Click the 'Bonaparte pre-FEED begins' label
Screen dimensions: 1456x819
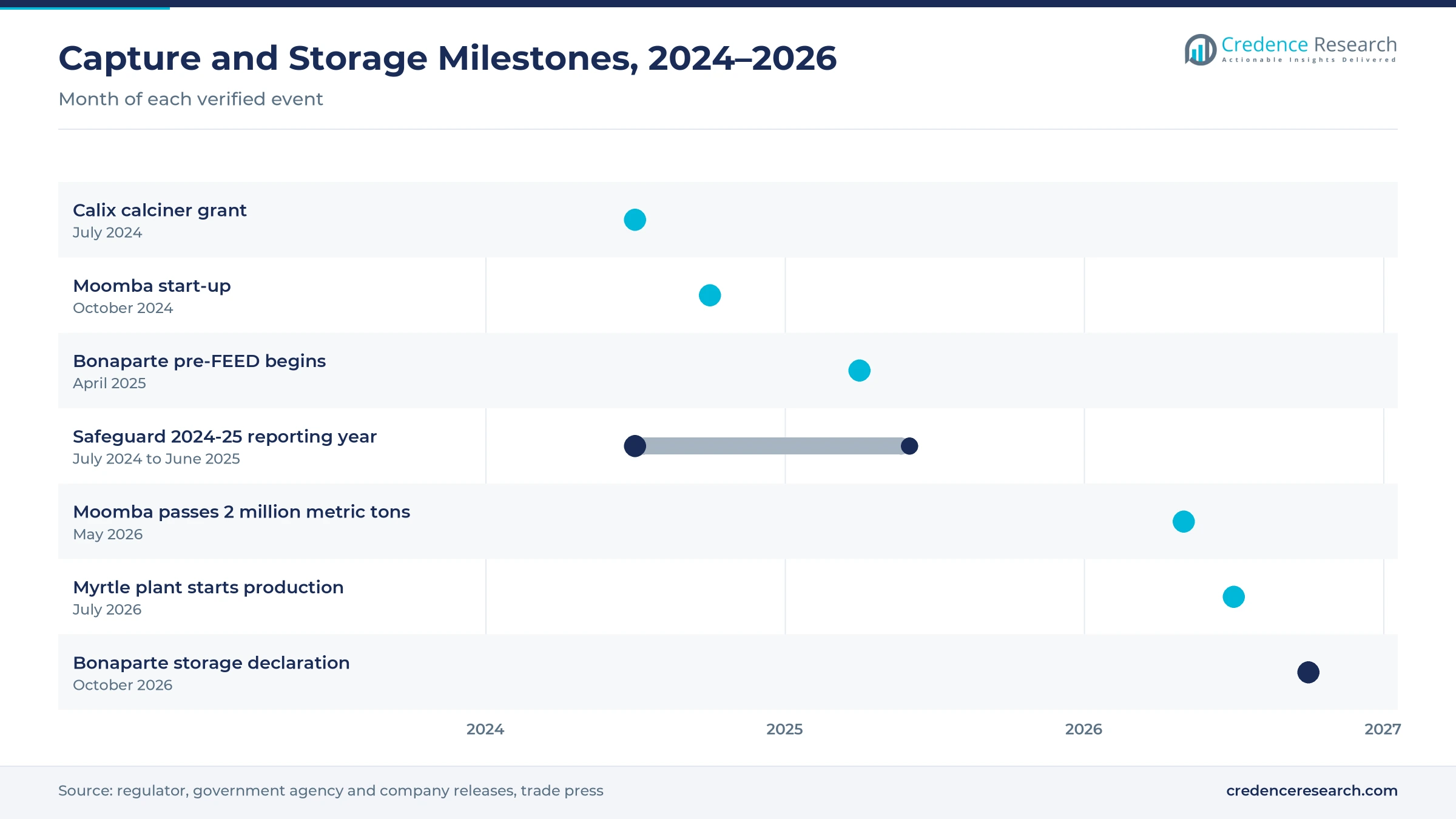point(199,361)
